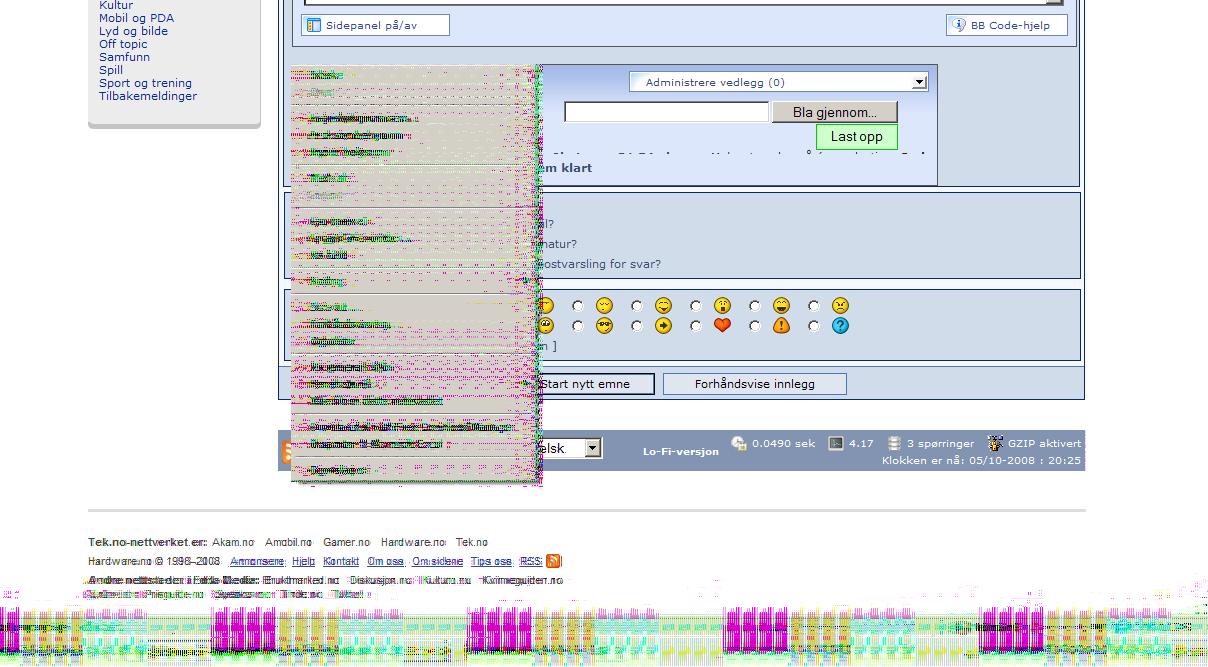Click the Start nytt emne button
The width and height of the screenshot is (1208, 667).
(x=597, y=384)
